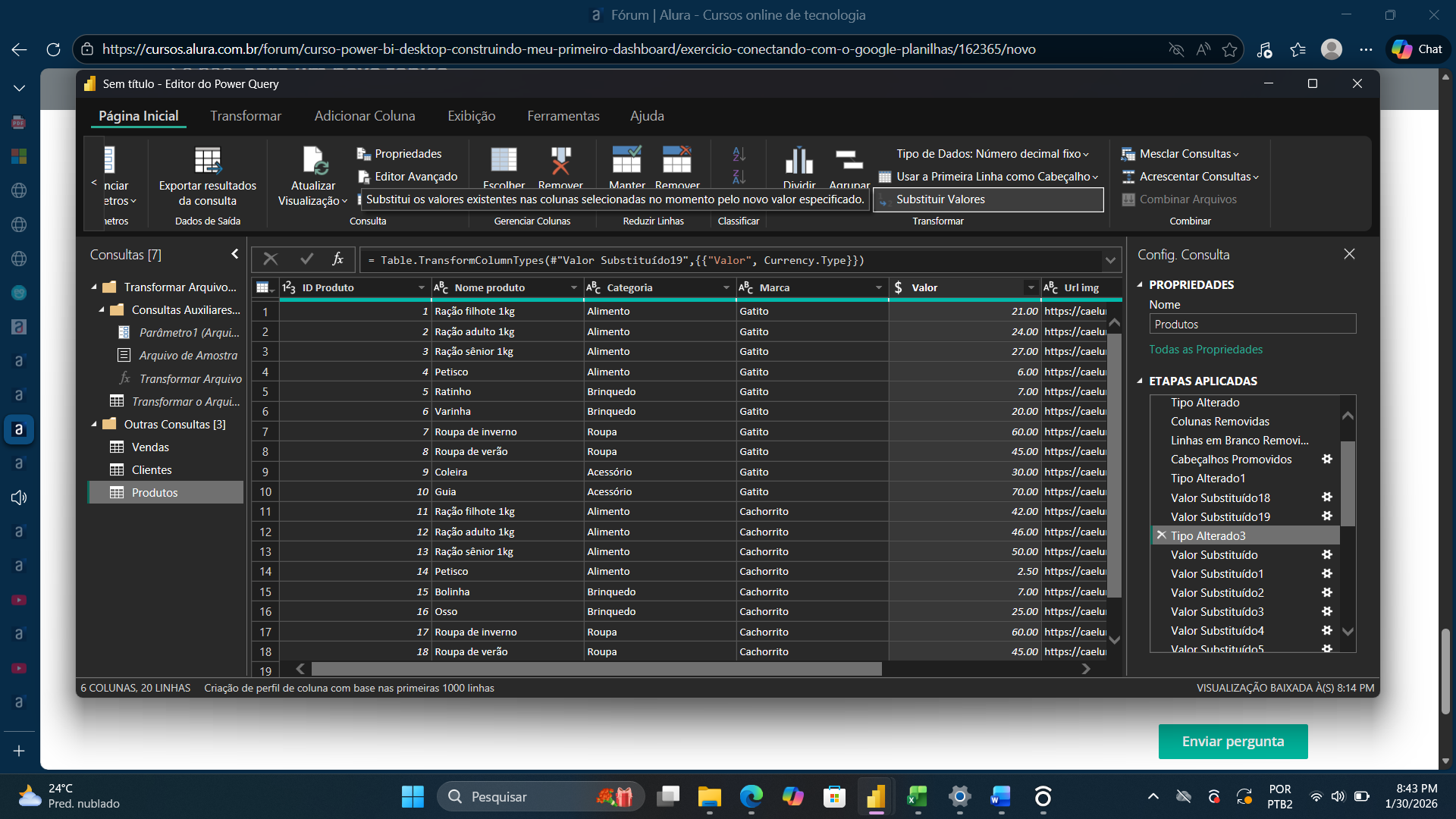
Task: Click the Remover Colunas icon
Action: pyautogui.click(x=560, y=162)
